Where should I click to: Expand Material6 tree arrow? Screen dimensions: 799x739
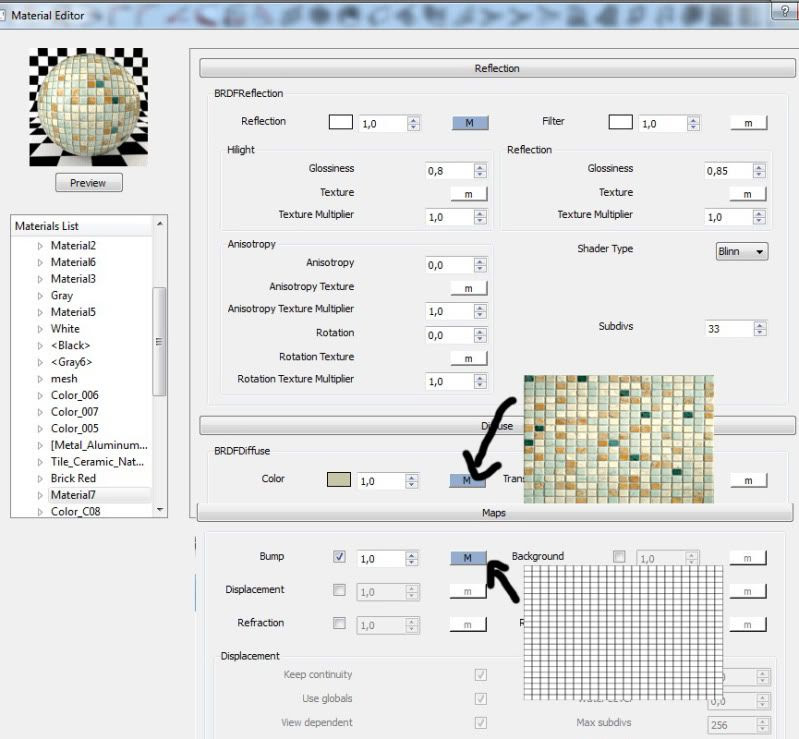40,262
